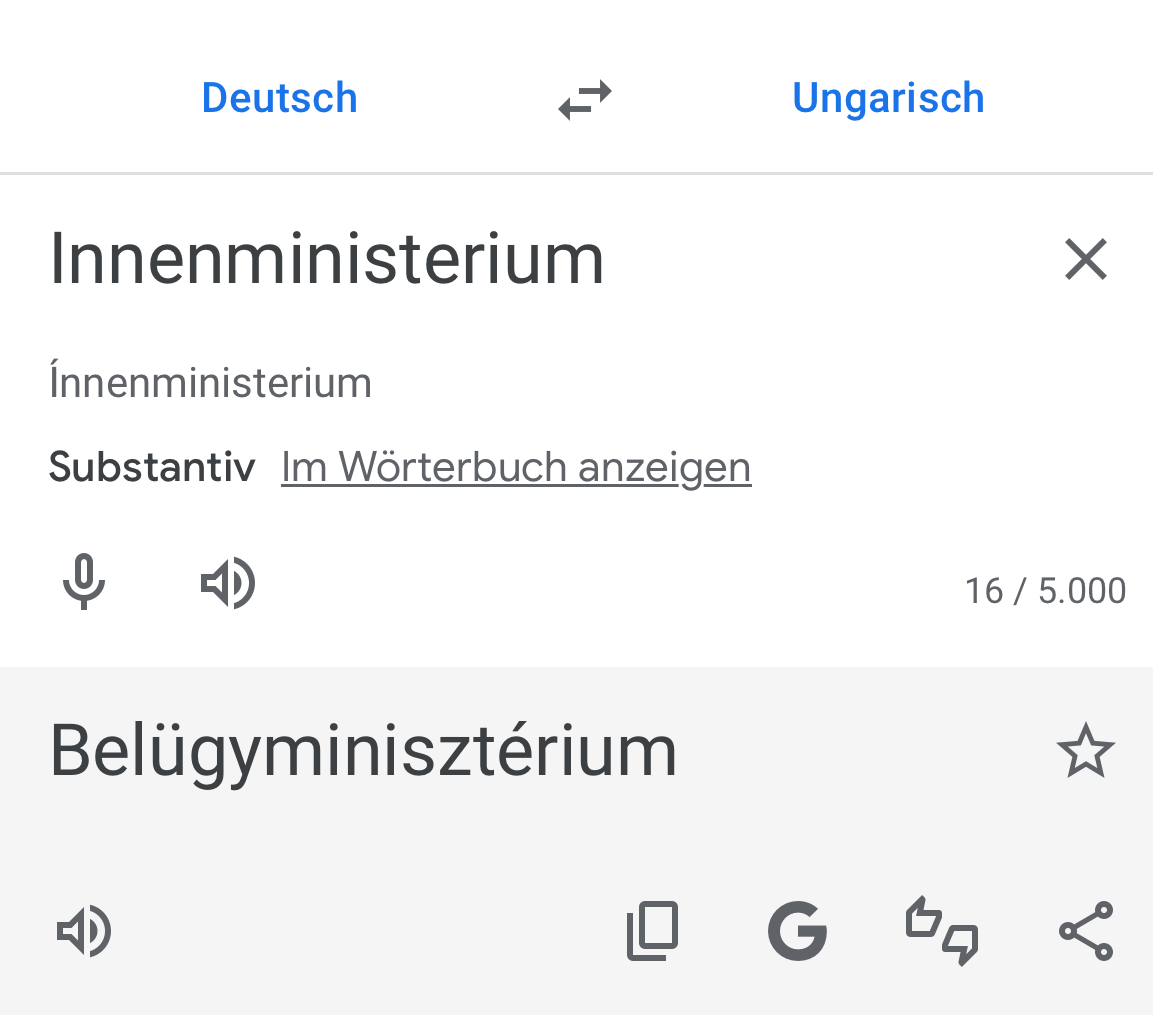Screen dimensions: 1153x1029
Task: Rate the translation with thumbs icon
Action: tap(942, 931)
